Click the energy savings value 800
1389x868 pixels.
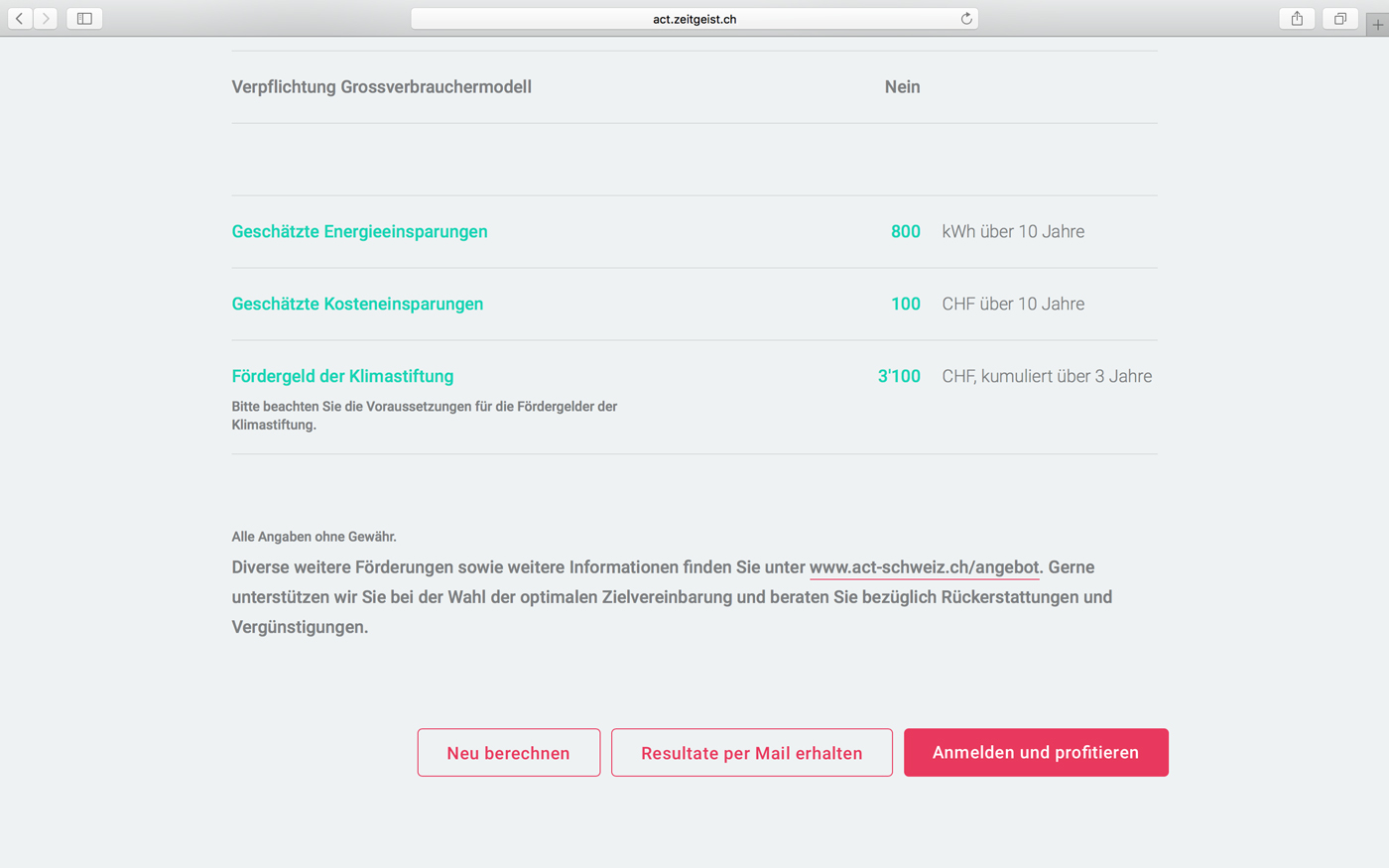tap(906, 231)
